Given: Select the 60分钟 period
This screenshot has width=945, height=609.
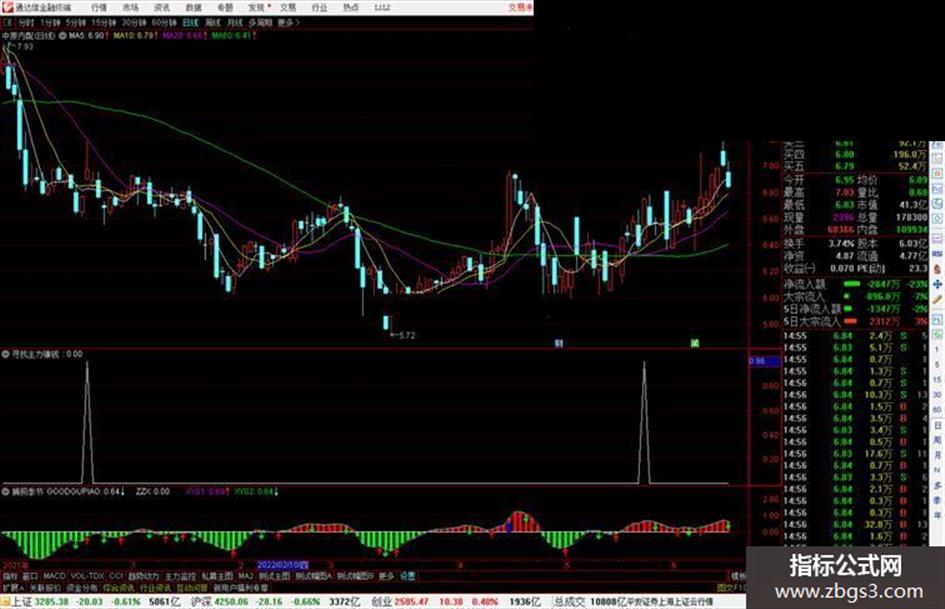Looking at the screenshot, I should [x=163, y=22].
